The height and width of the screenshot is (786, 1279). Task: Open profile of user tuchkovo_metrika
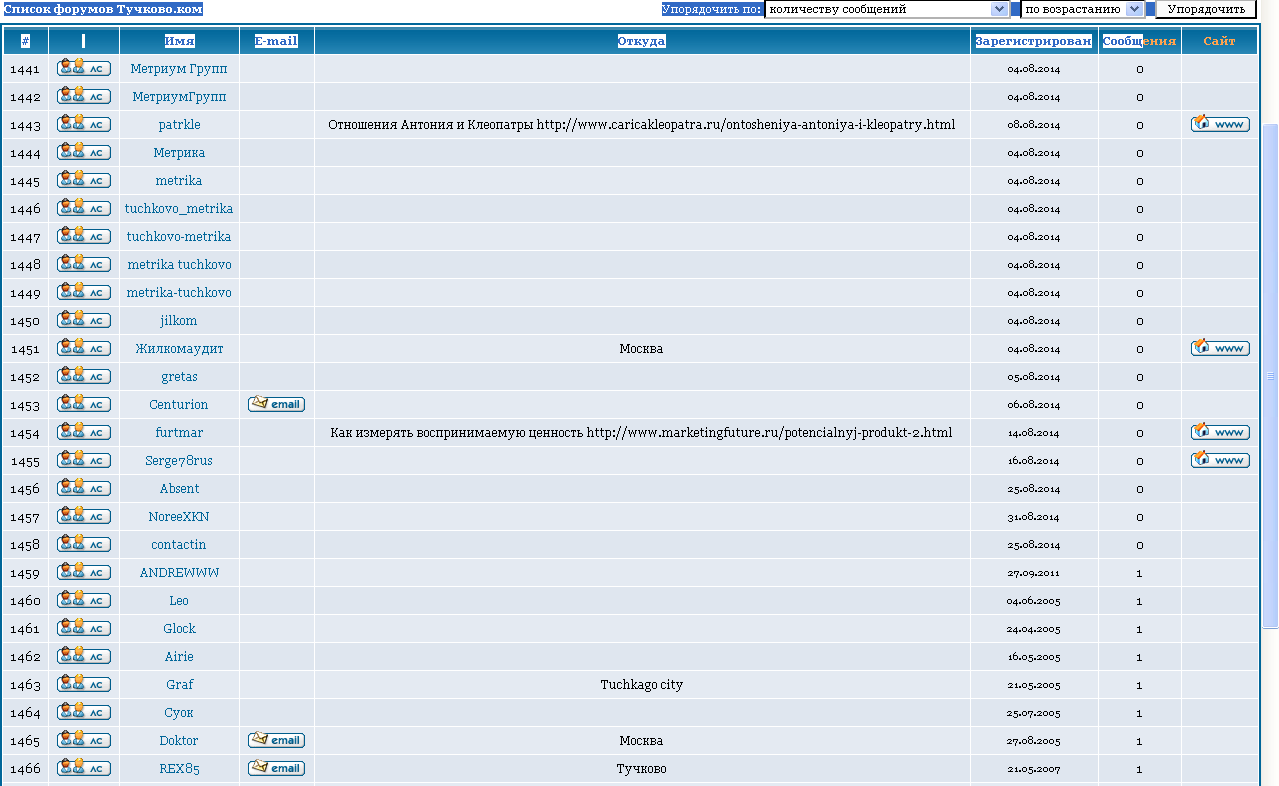point(179,208)
